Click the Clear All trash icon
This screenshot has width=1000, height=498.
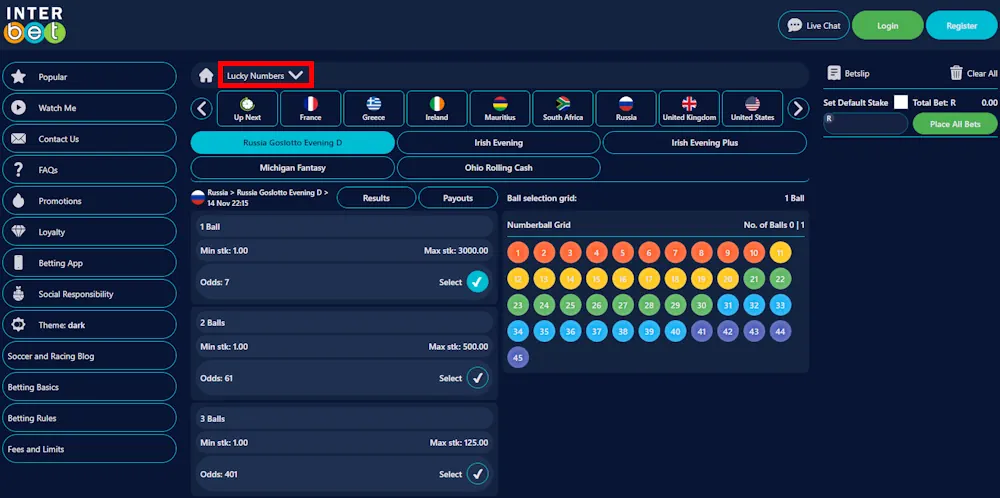tap(956, 73)
